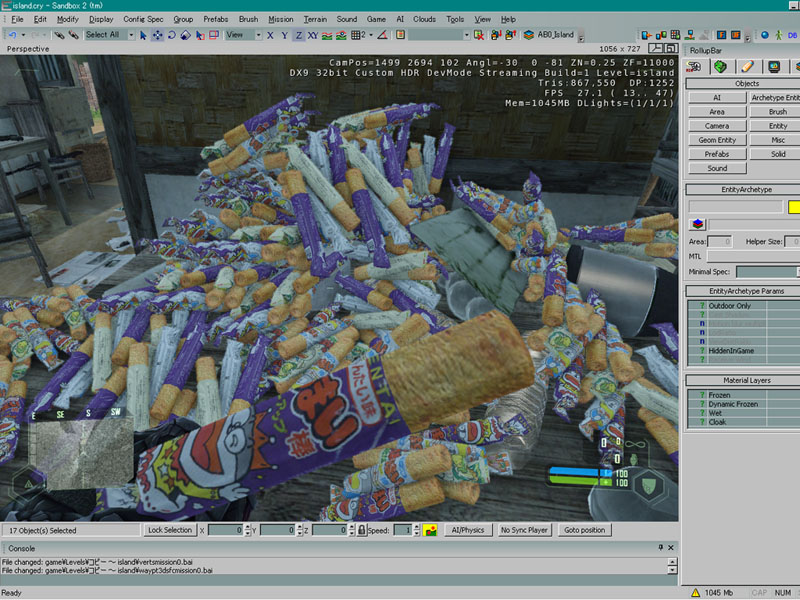
Task: Click the entity layer icon under EntityArchetype
Action: (x=697, y=224)
